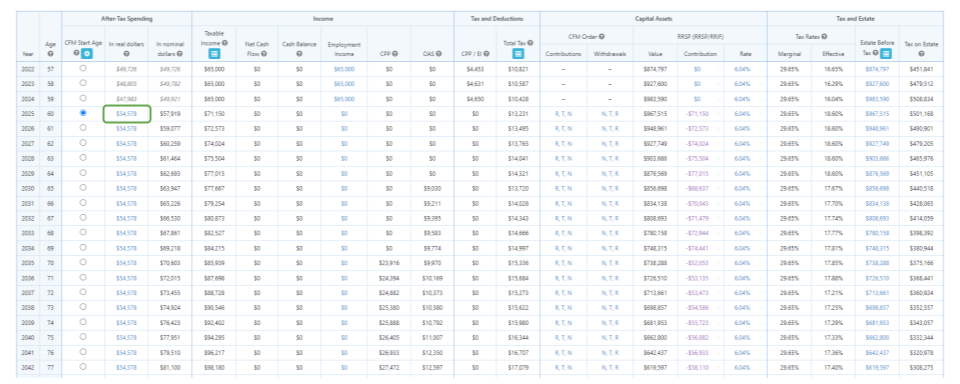Click OAS value $9,030 for 2030
The height and width of the screenshot is (384, 960).
coord(432,188)
